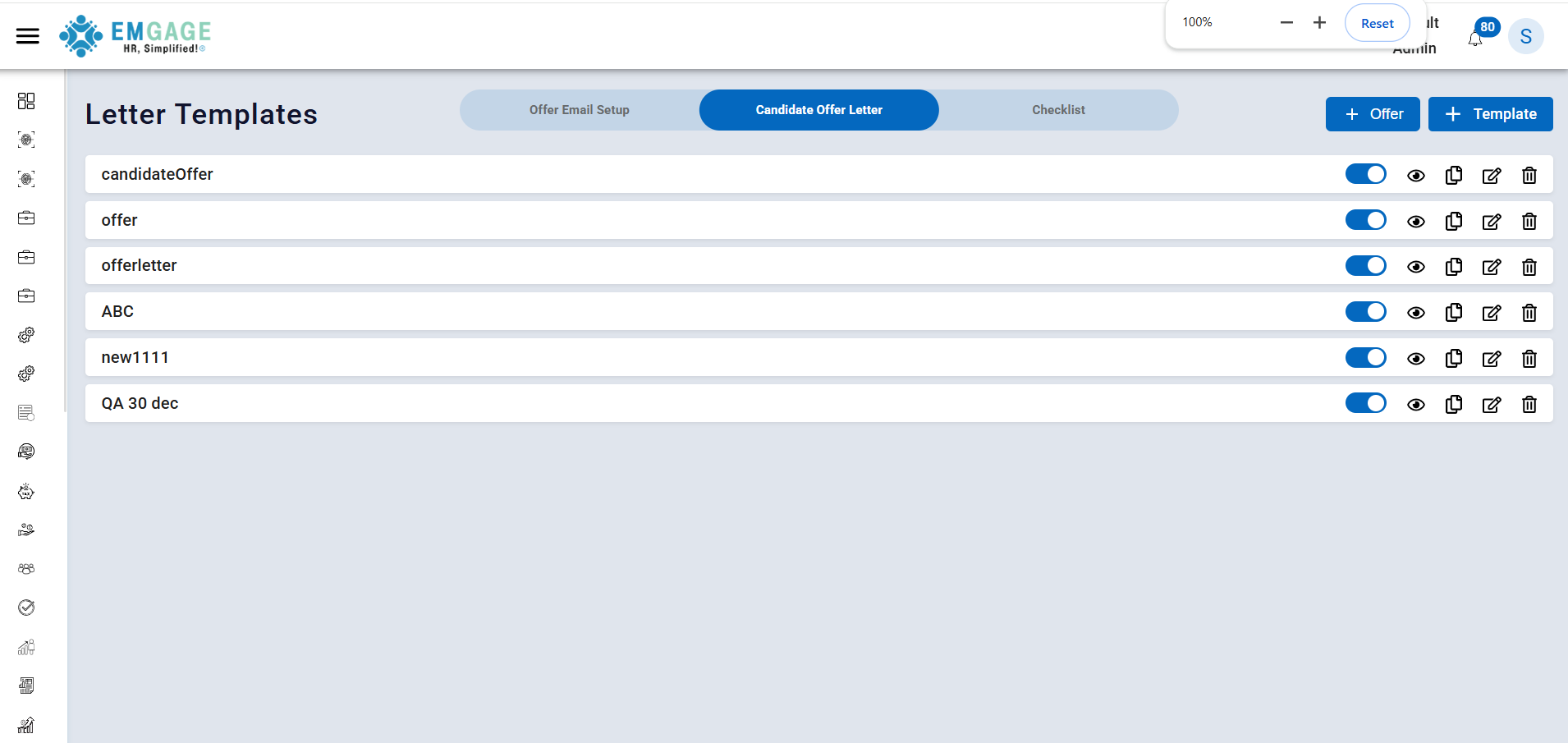This screenshot has width=1568, height=743.
Task: Open the team members icon in sidebar
Action: pos(26,568)
